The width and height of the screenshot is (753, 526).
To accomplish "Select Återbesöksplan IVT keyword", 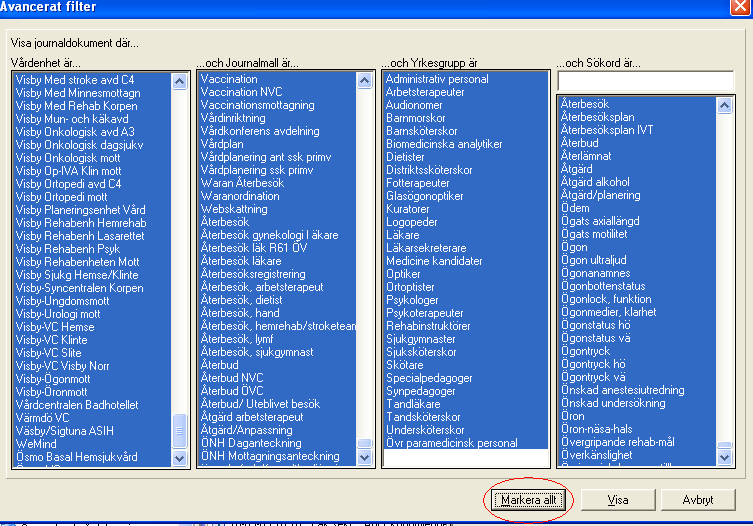I will pos(607,130).
